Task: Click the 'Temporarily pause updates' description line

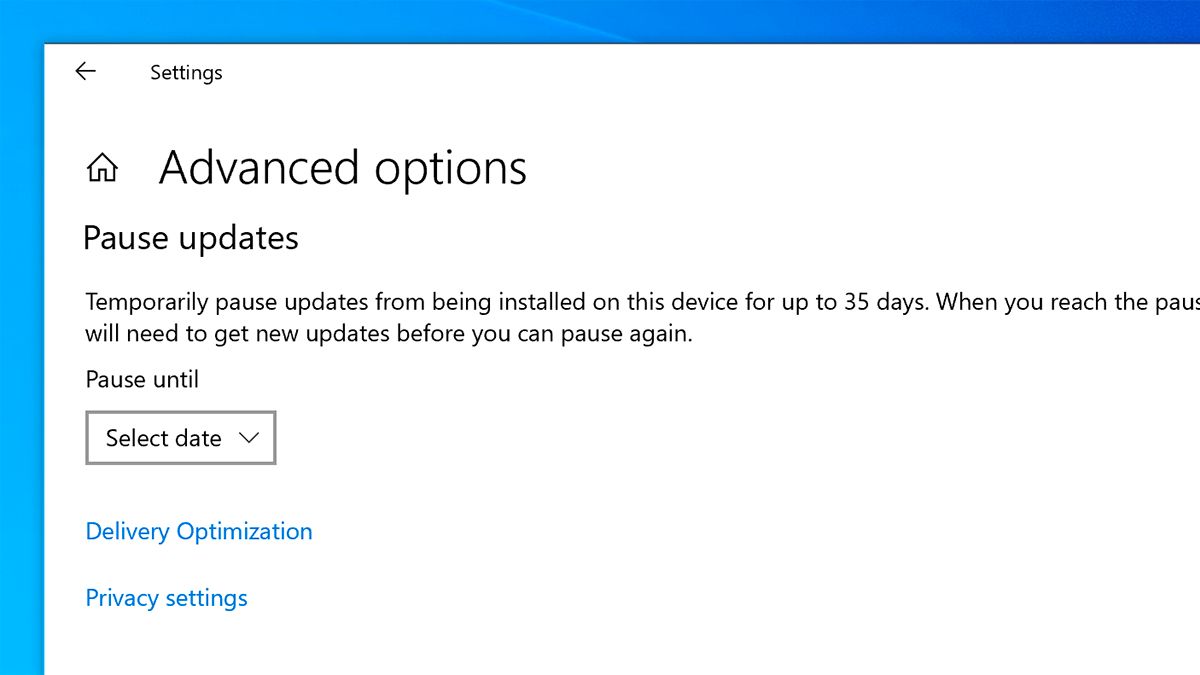Action: [x=642, y=302]
